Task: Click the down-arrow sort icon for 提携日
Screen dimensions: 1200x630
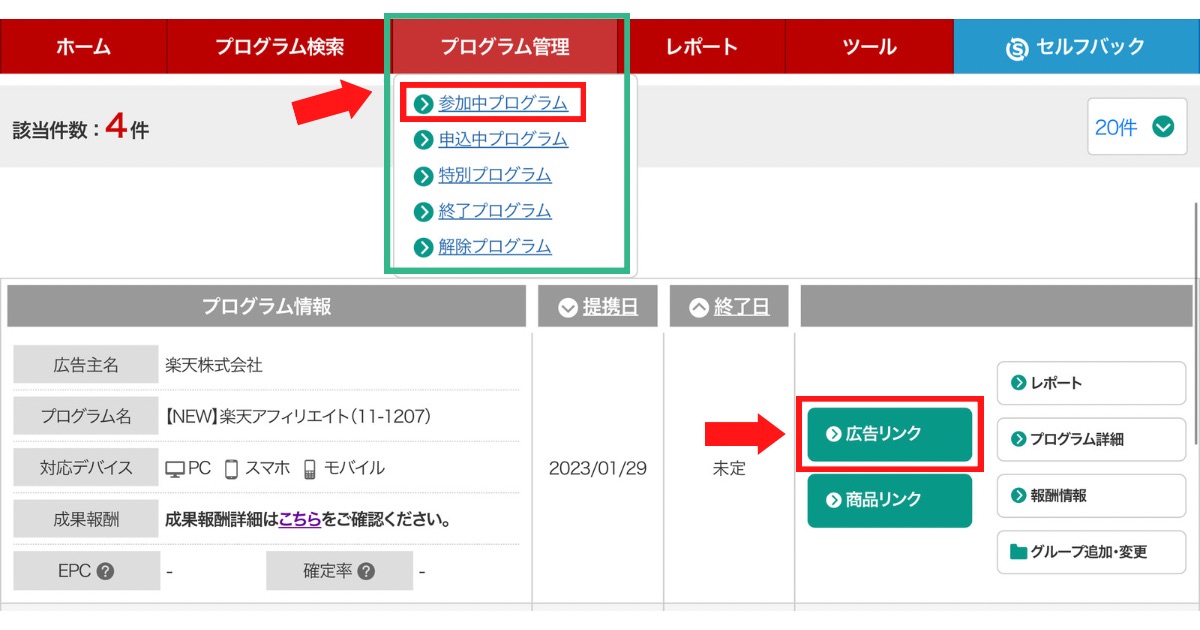Action: (568, 308)
